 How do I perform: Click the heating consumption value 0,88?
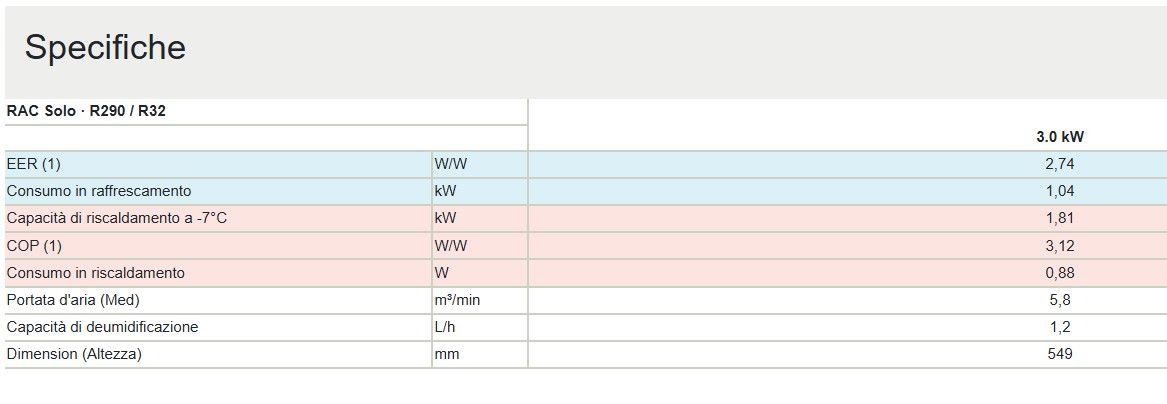[1060, 273]
